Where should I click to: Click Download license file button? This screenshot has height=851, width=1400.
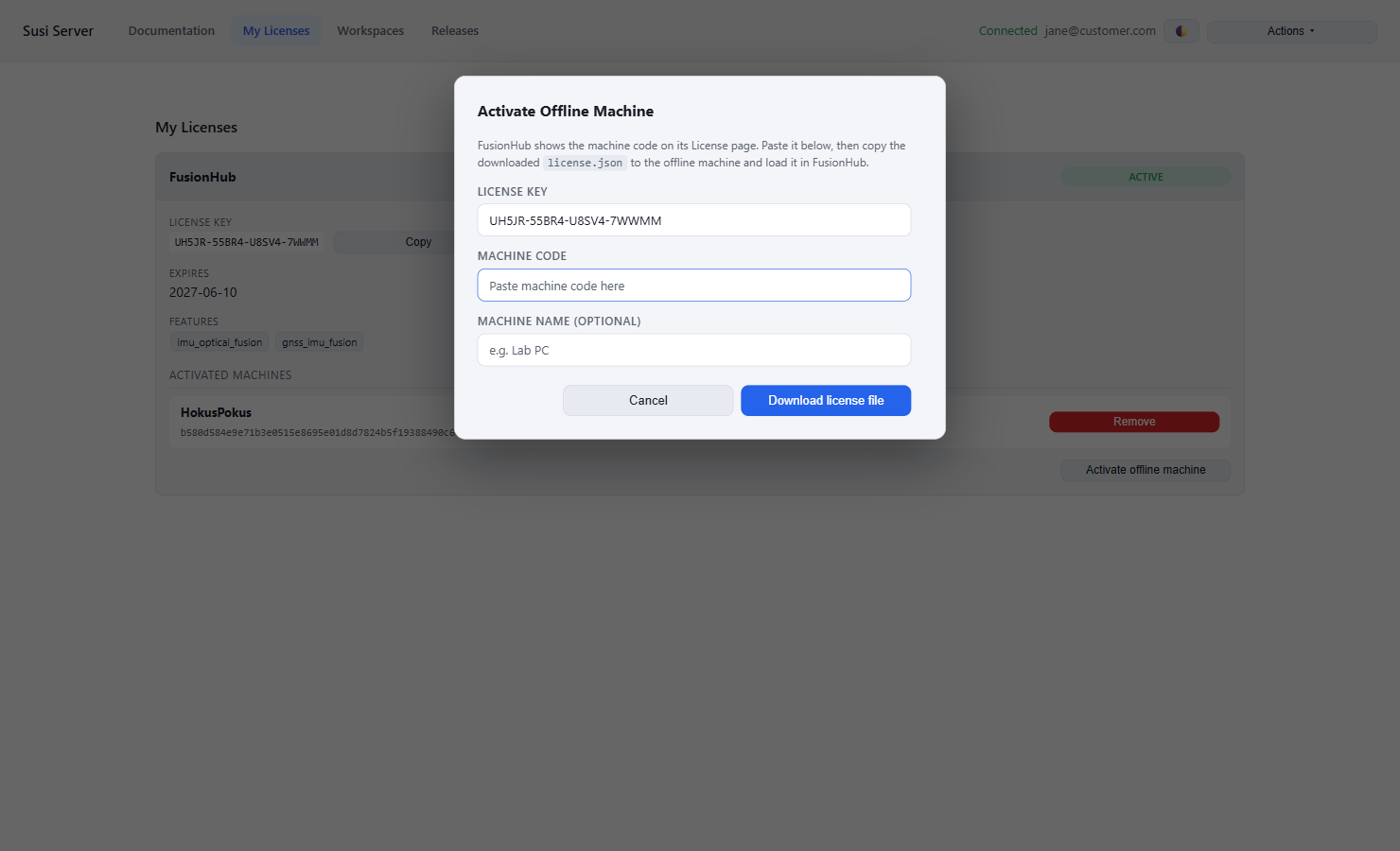coord(826,400)
